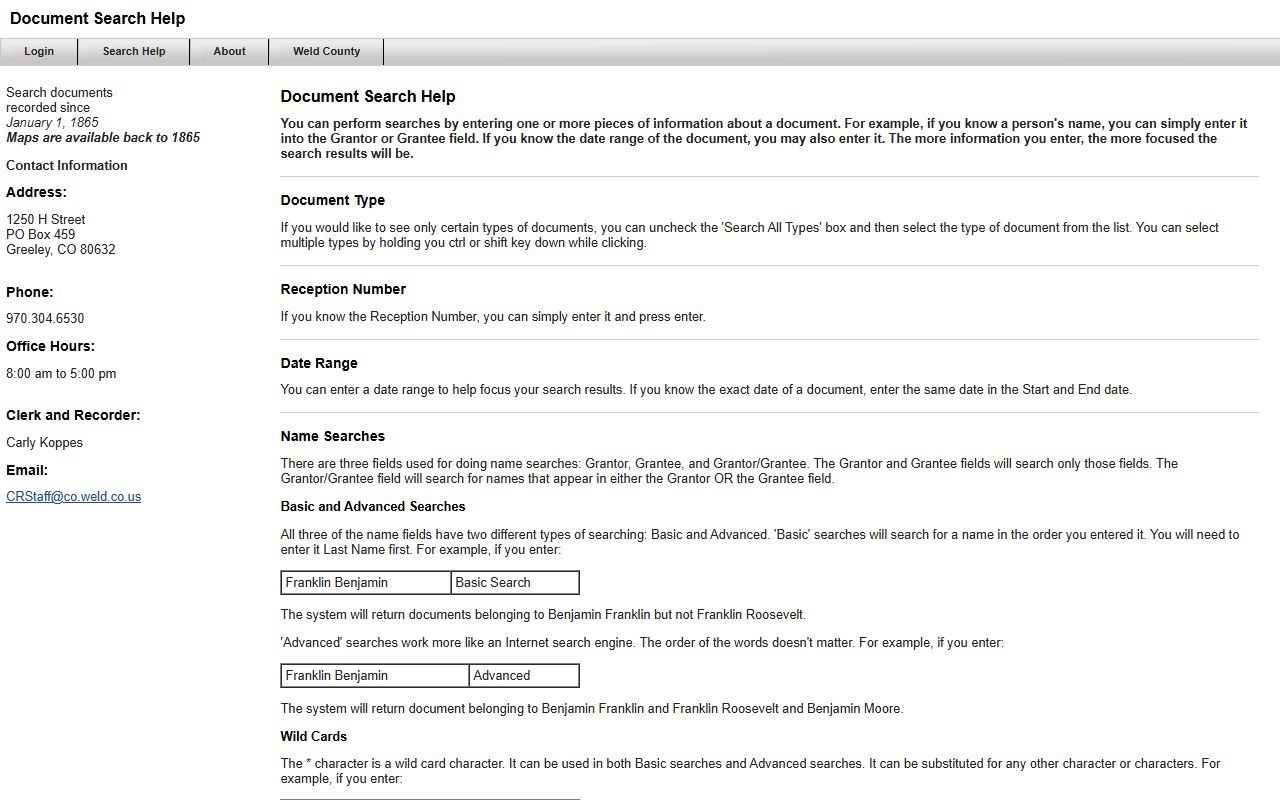Click the 'Basic and Advanced Searches' subheading
Viewport: 1280px width, 800px height.
pyautogui.click(x=373, y=507)
